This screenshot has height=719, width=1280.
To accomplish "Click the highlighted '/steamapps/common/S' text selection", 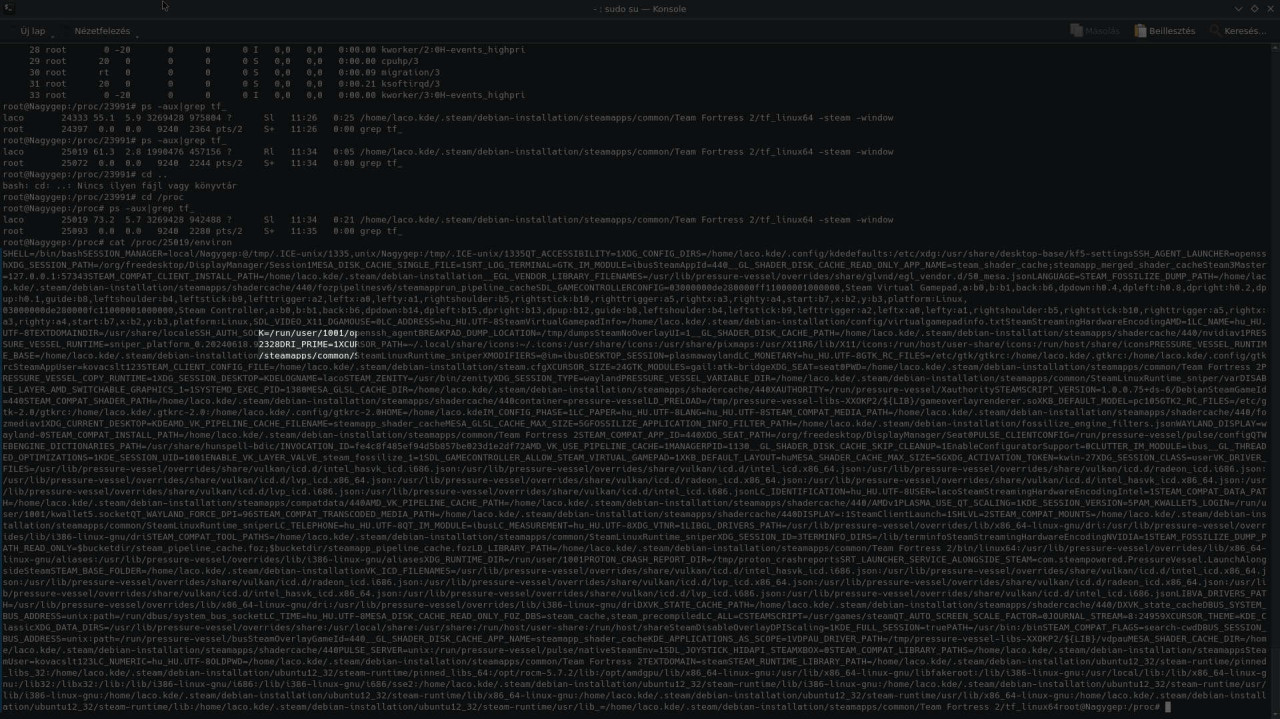I will click(x=307, y=356).
